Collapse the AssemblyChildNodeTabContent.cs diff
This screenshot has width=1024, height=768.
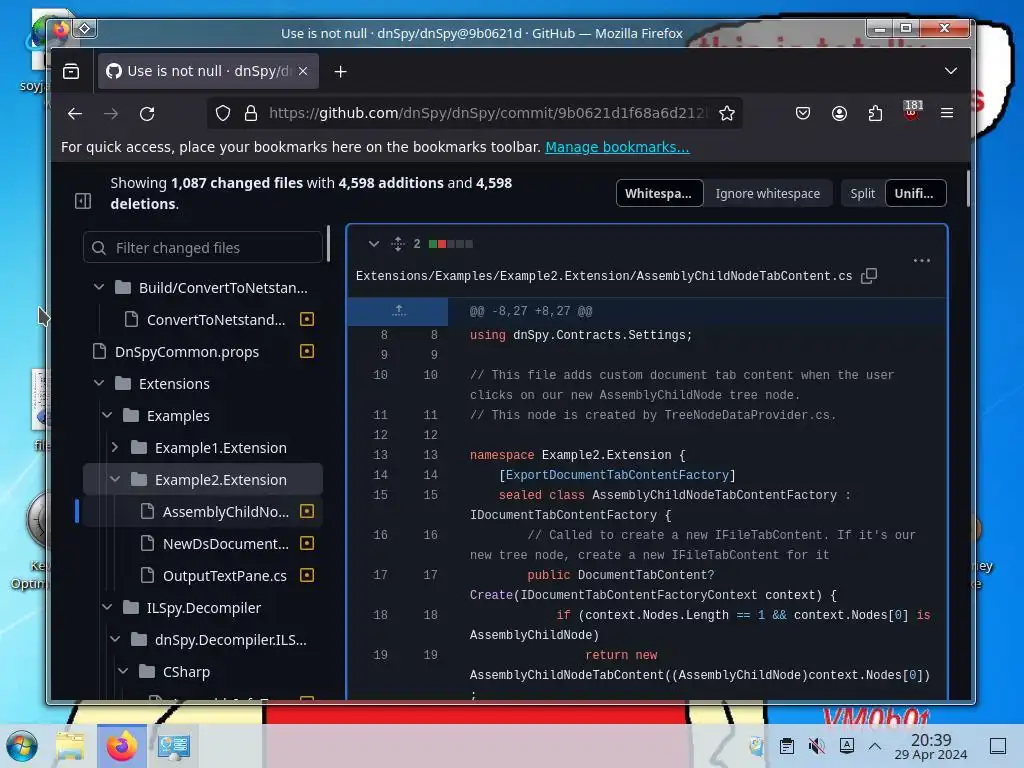tap(374, 244)
